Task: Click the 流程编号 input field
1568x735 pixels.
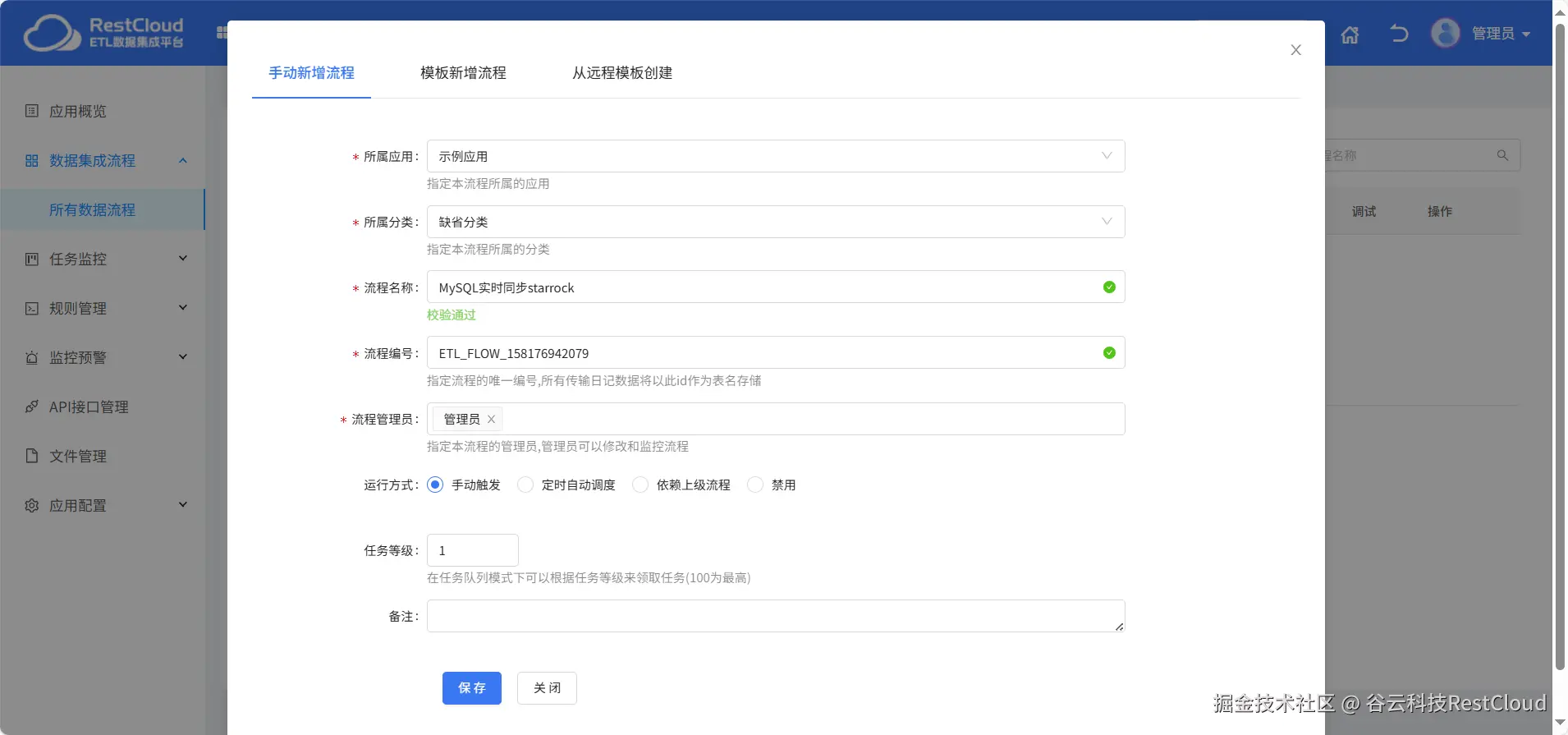Action: (x=776, y=352)
